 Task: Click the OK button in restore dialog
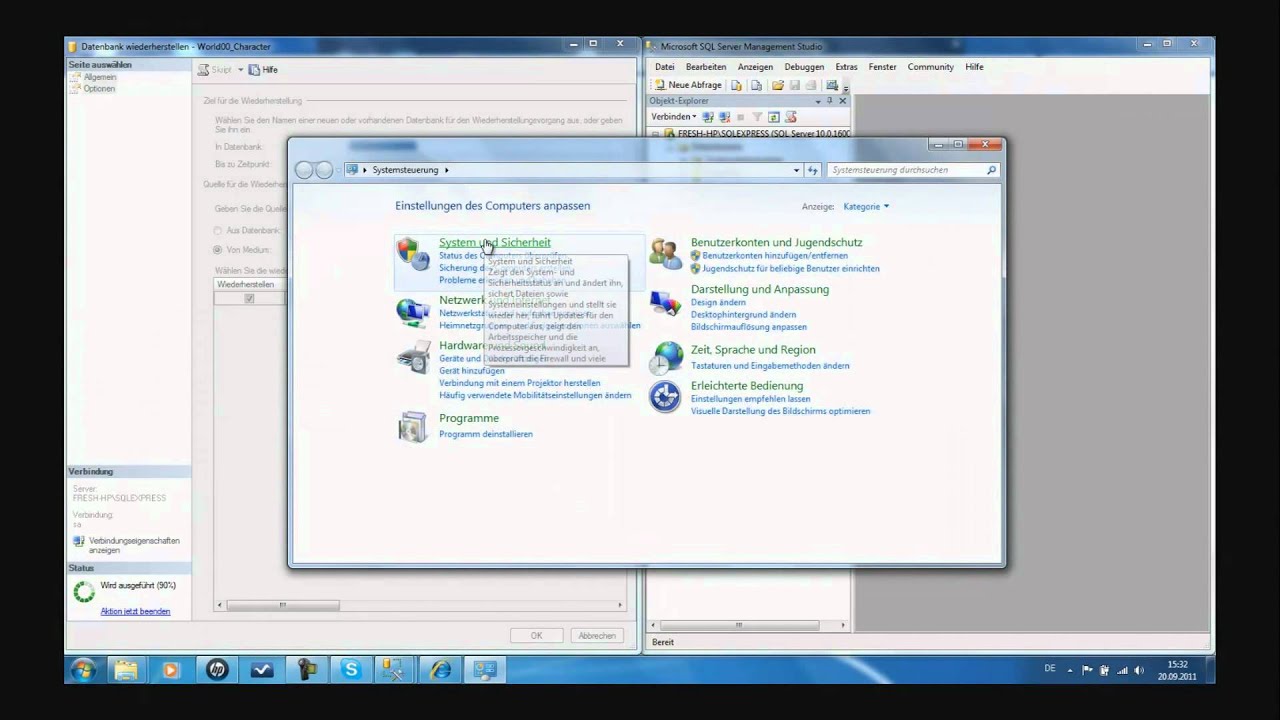536,635
